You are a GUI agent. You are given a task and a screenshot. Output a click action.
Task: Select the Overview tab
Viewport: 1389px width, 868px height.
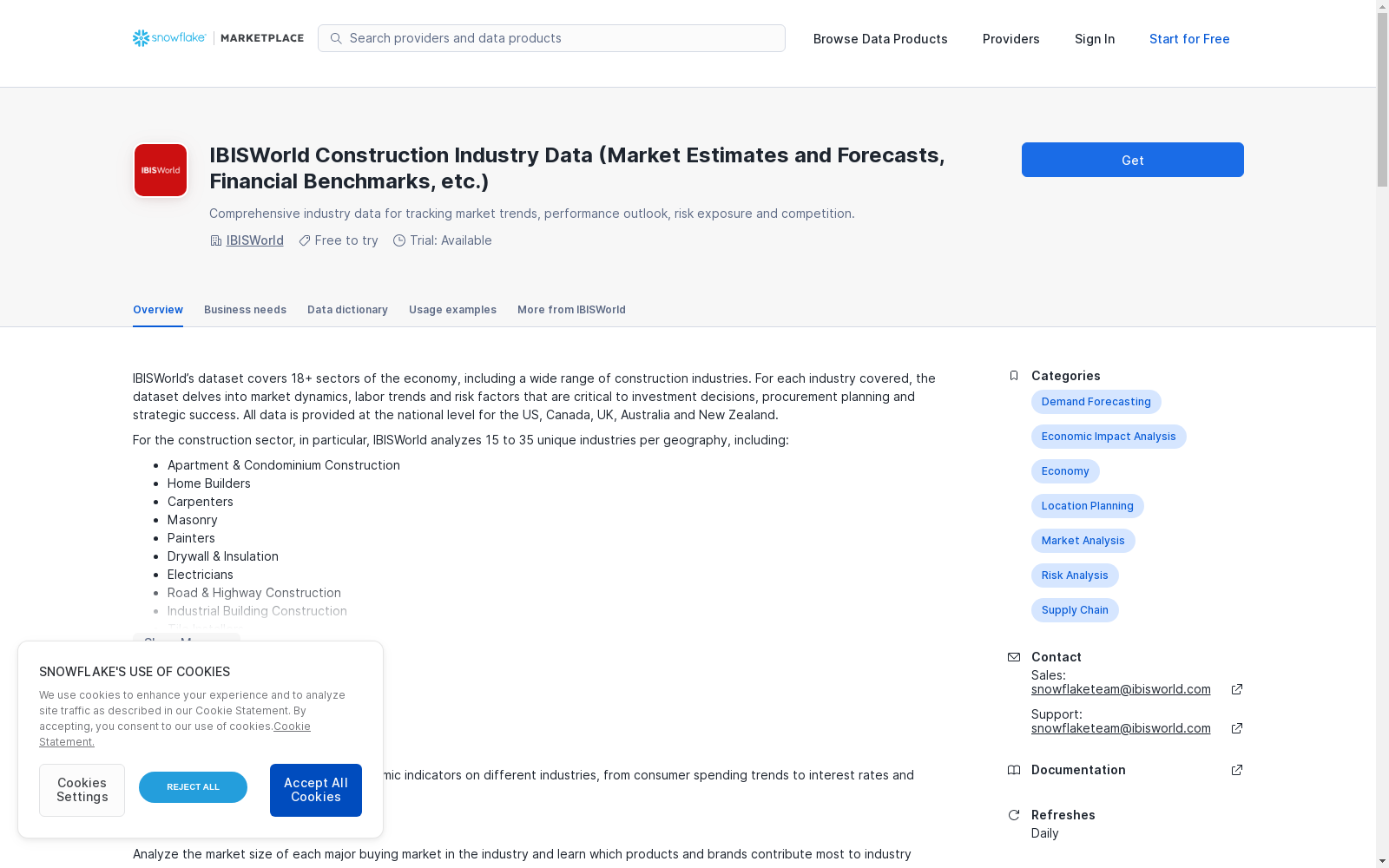[158, 310]
